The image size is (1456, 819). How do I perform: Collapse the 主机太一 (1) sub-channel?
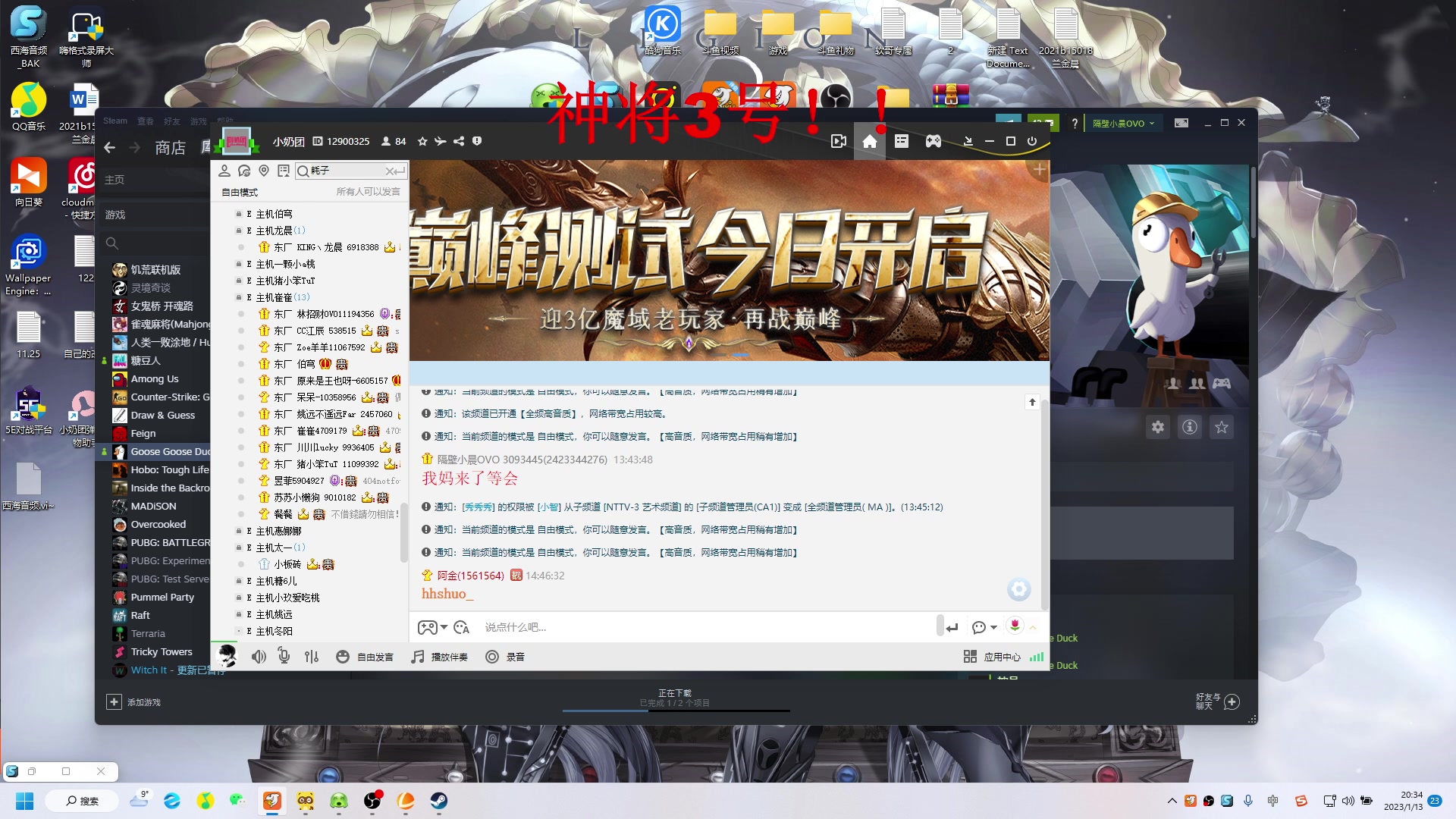(x=238, y=548)
